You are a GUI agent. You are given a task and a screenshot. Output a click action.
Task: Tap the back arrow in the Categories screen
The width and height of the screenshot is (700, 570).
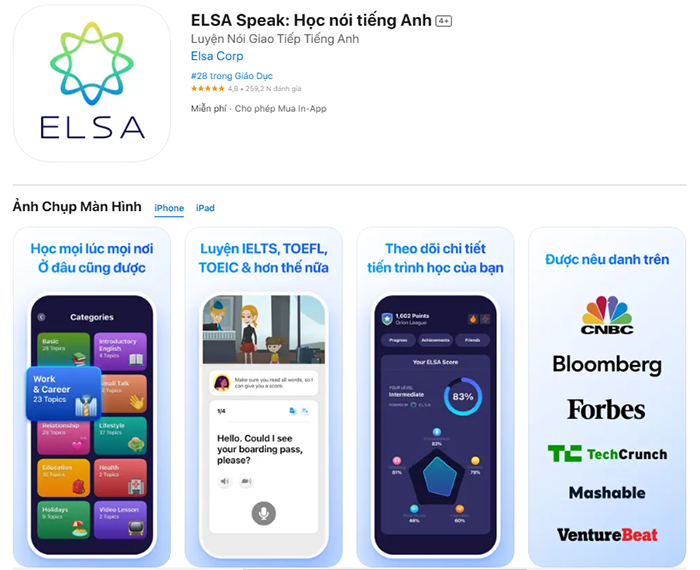[42, 317]
